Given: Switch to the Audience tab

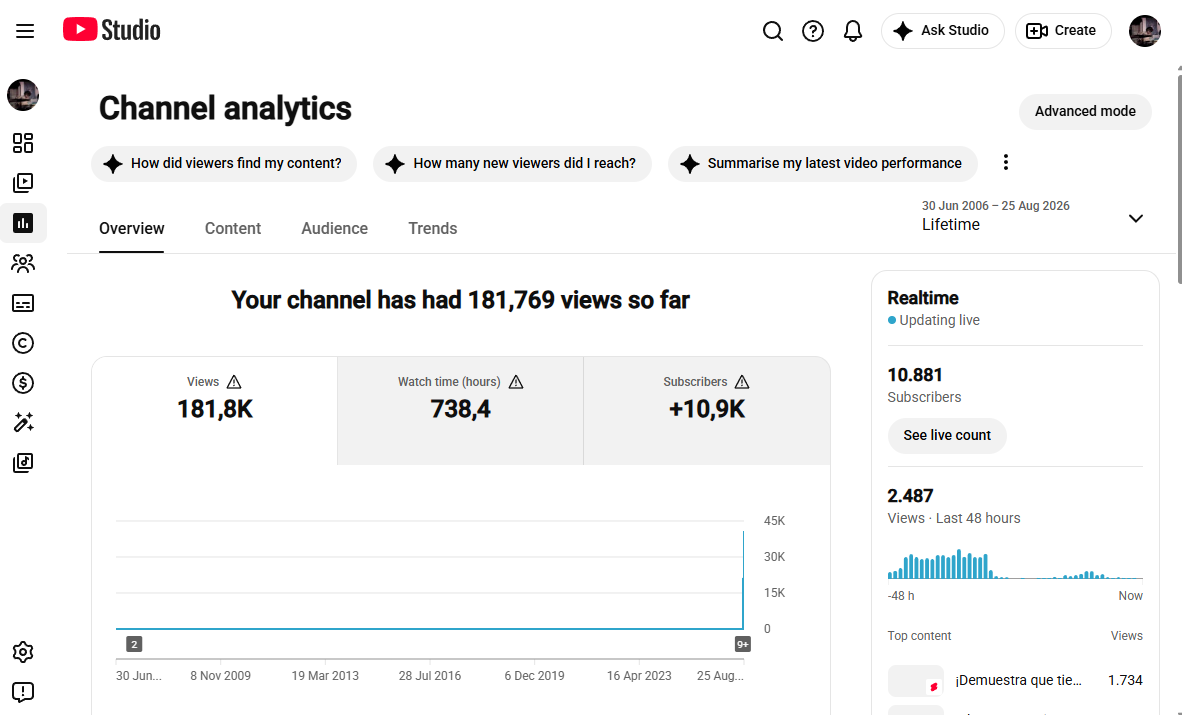Looking at the screenshot, I should [335, 229].
